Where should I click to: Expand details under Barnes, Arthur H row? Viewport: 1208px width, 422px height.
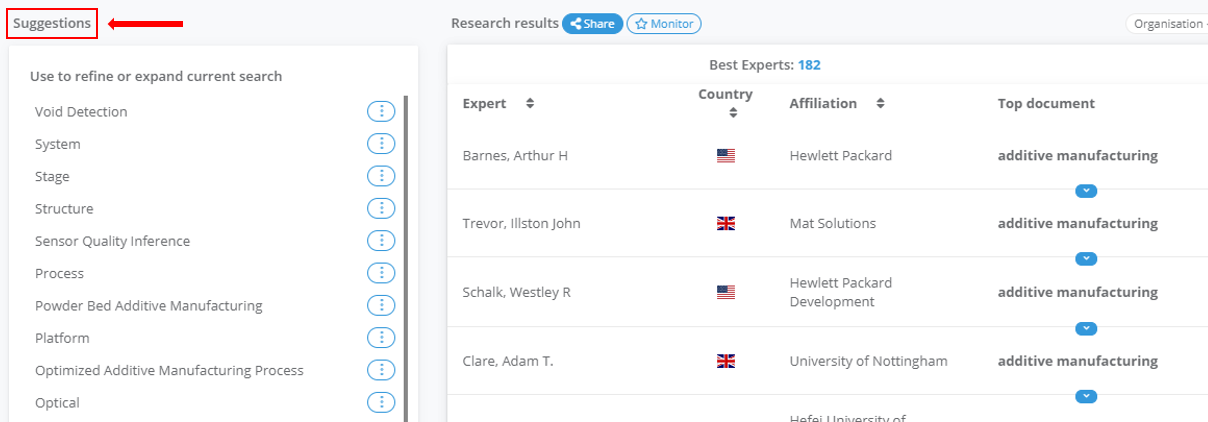click(1087, 191)
